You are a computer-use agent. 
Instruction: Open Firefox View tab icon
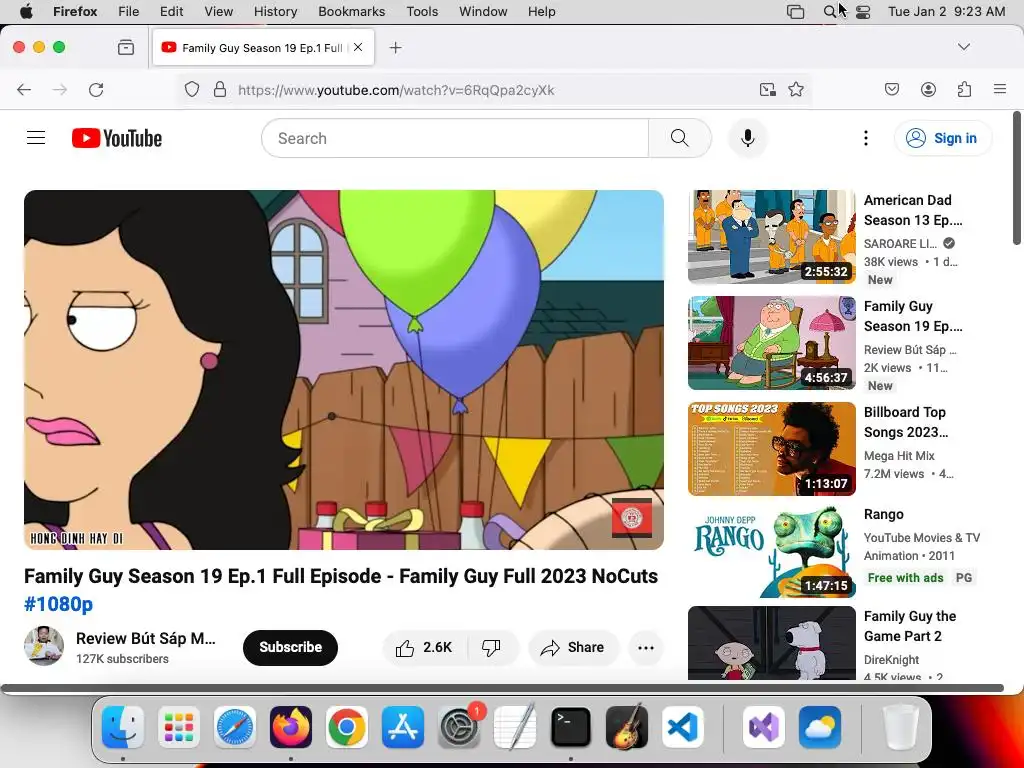tap(126, 47)
